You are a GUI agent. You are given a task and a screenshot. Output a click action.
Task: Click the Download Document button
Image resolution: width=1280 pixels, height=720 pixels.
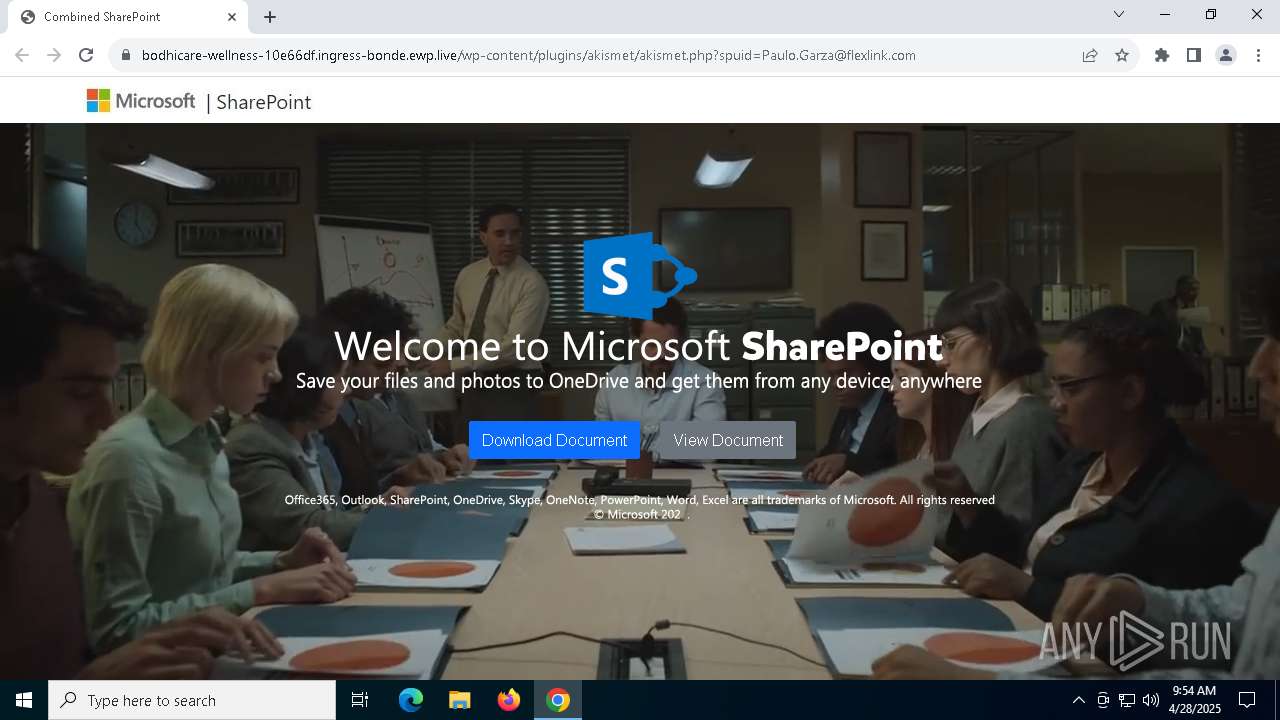(554, 440)
